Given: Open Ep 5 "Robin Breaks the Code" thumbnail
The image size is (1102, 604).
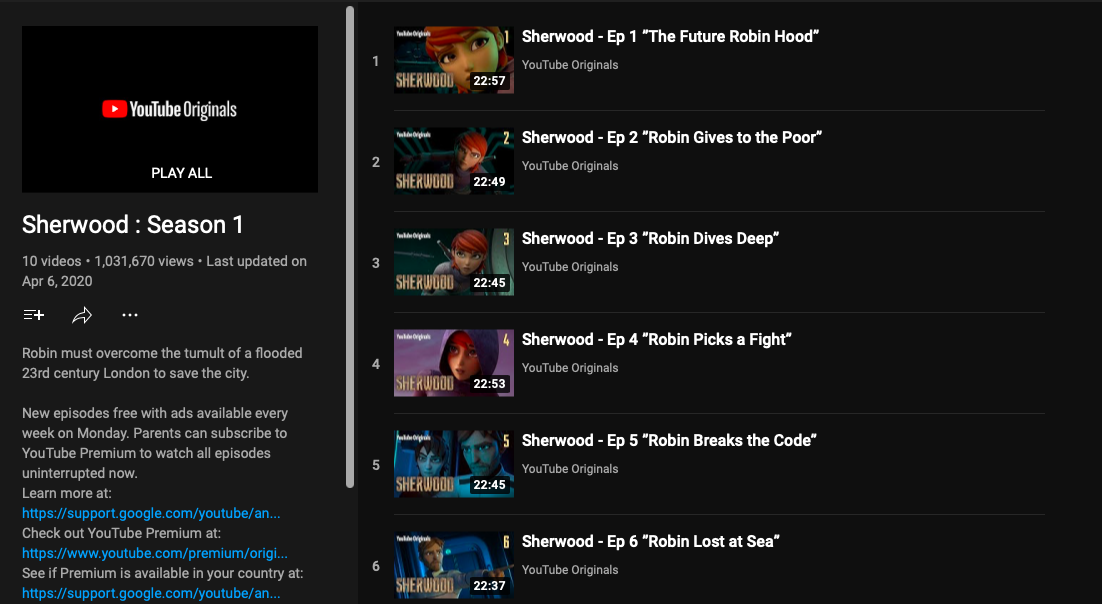Looking at the screenshot, I should (x=453, y=464).
